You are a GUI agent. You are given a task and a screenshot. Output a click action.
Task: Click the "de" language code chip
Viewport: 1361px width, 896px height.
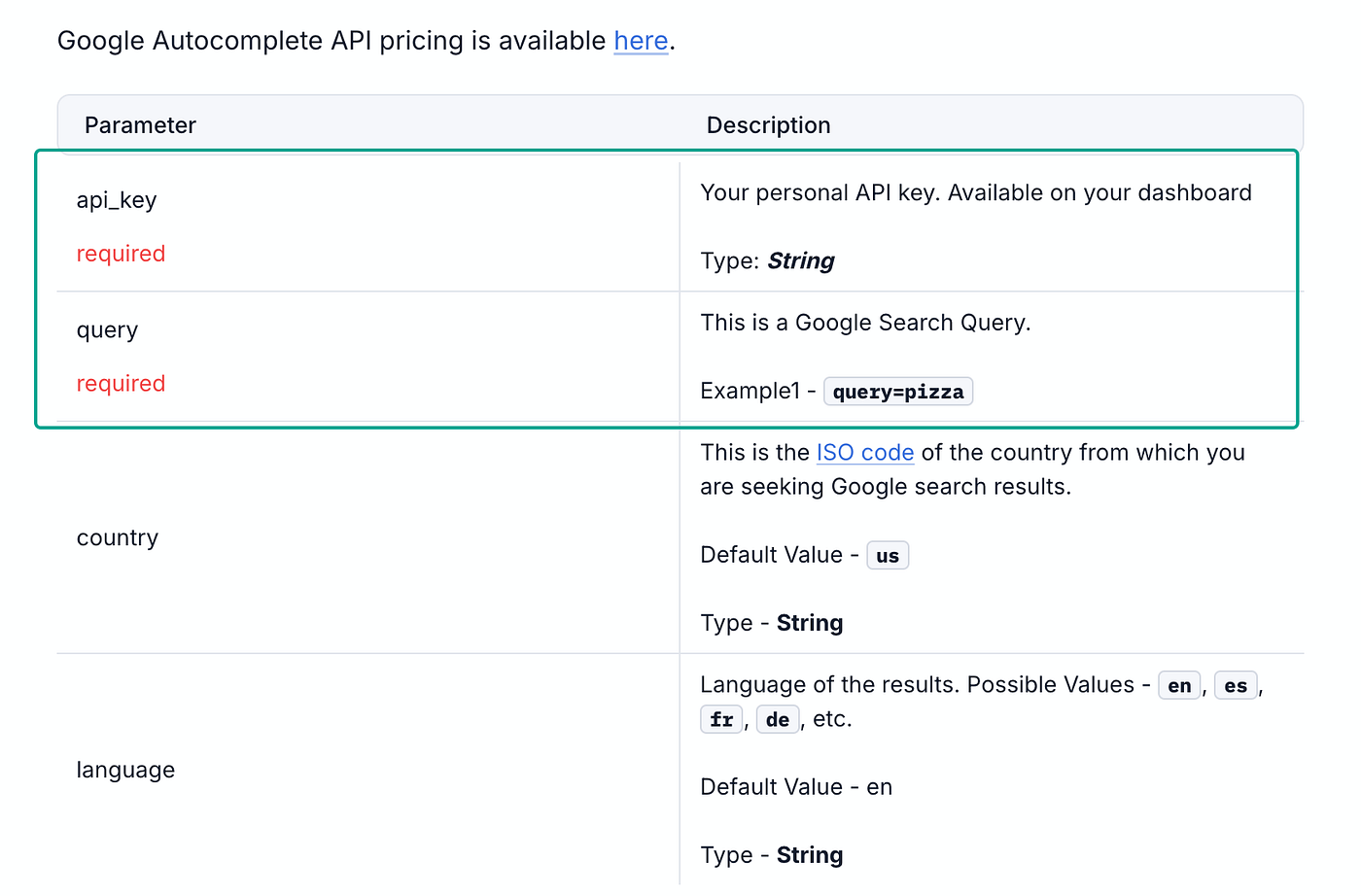coord(777,720)
